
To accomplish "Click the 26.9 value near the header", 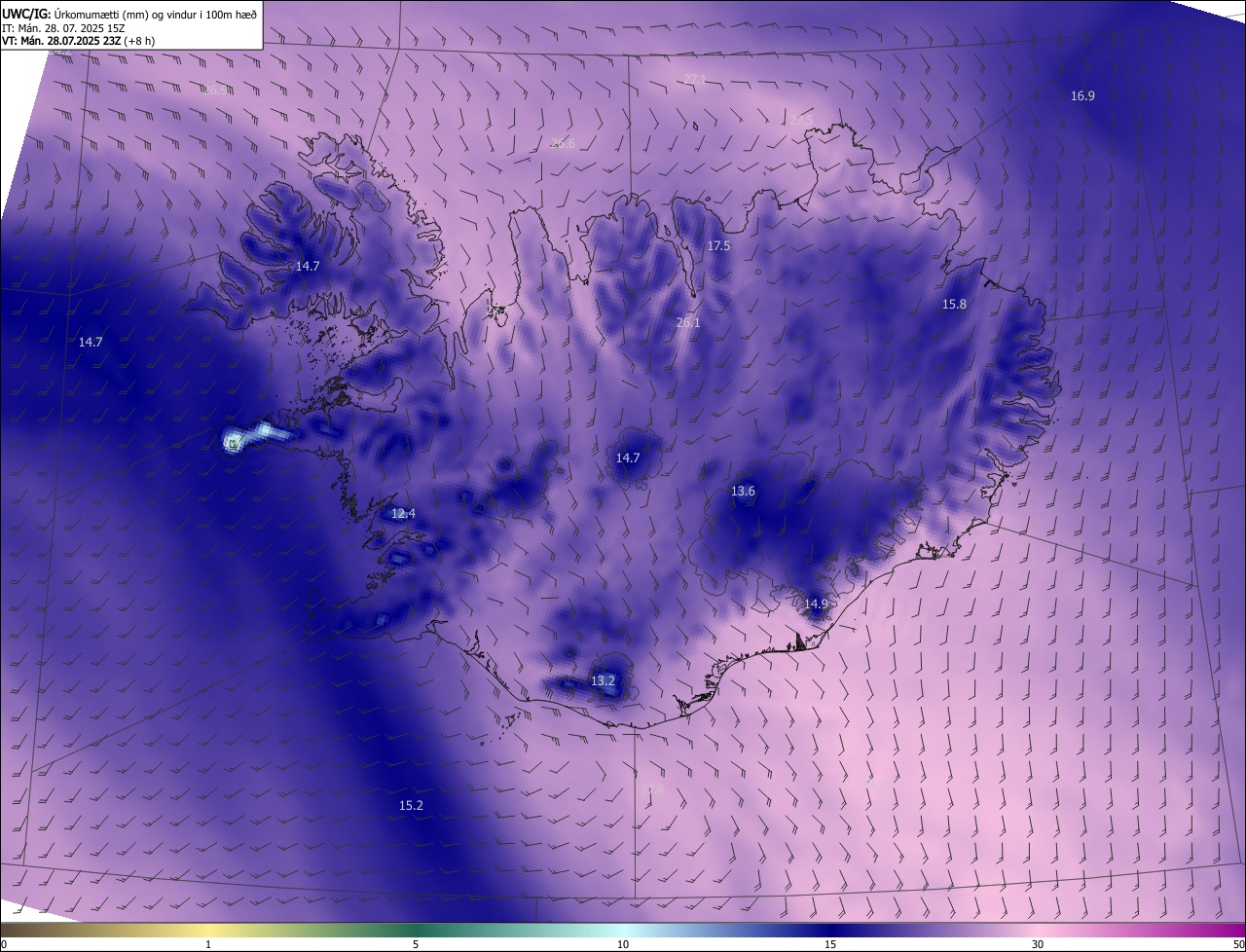I will click(x=216, y=90).
